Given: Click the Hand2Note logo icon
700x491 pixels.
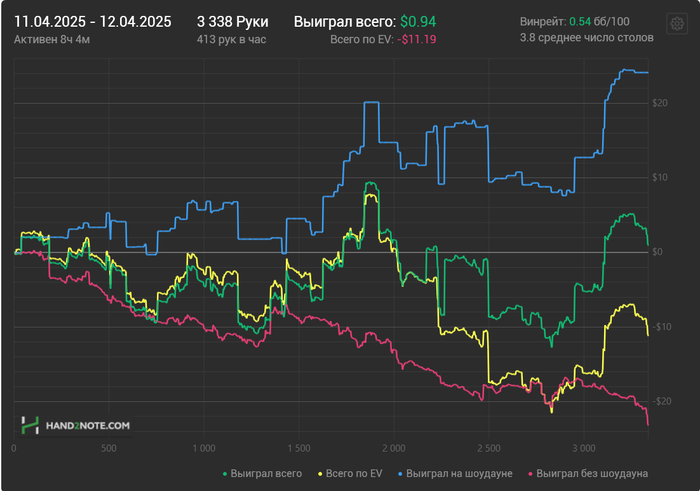Looking at the screenshot, I should tap(31, 425).
